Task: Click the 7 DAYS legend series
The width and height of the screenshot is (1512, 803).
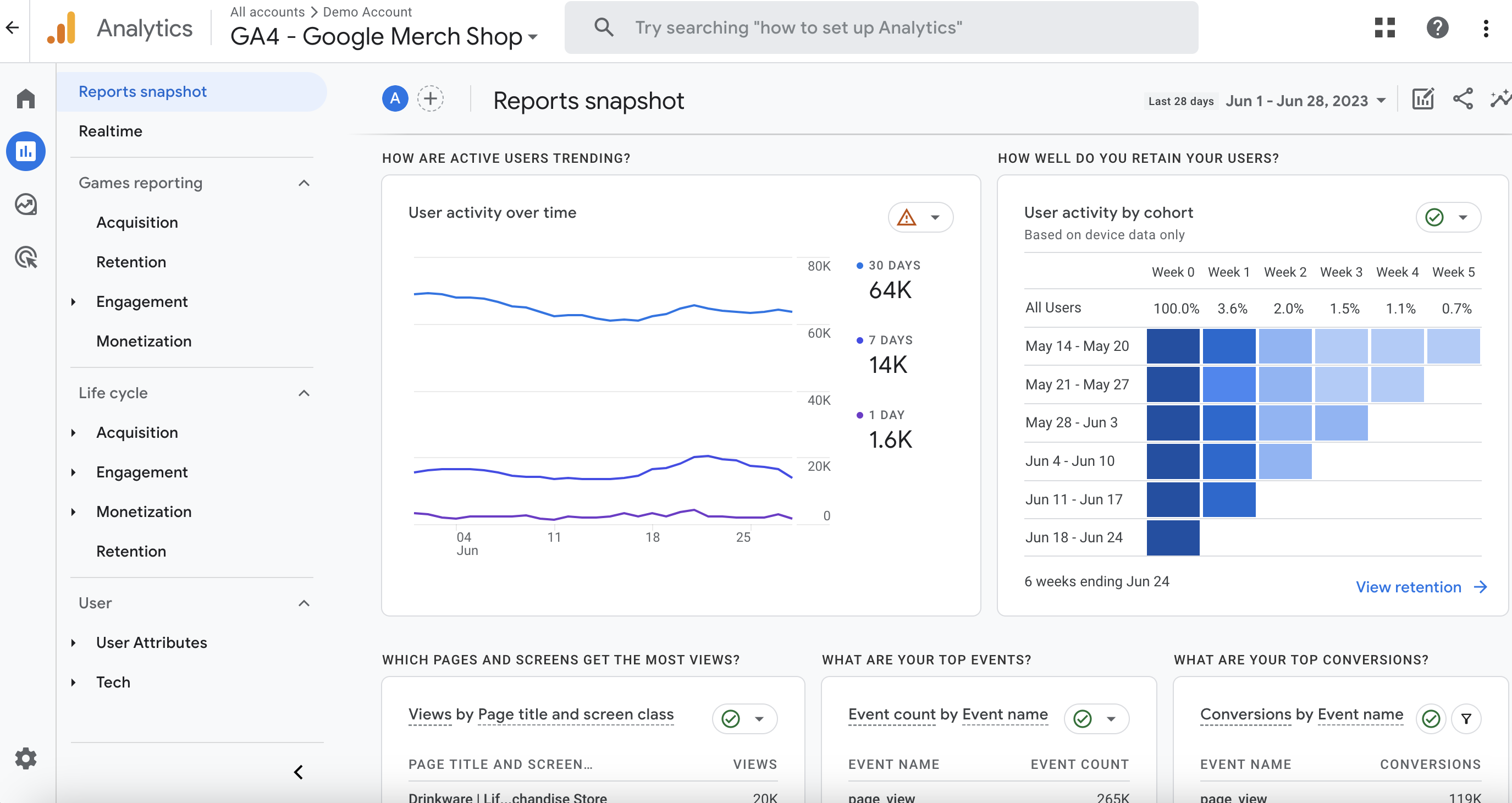Action: (885, 340)
